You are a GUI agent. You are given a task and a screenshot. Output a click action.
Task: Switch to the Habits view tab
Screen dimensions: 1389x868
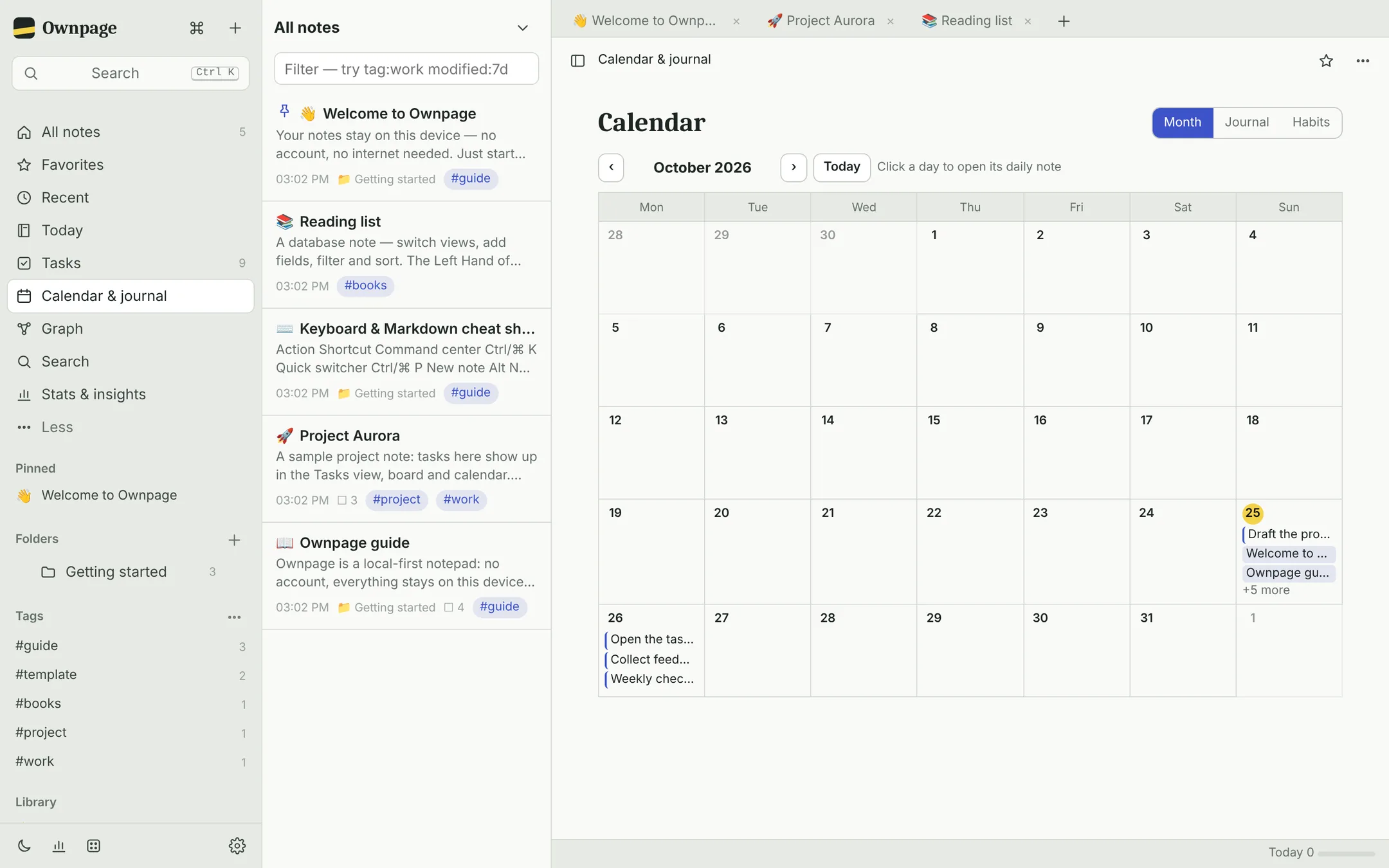pyautogui.click(x=1311, y=122)
